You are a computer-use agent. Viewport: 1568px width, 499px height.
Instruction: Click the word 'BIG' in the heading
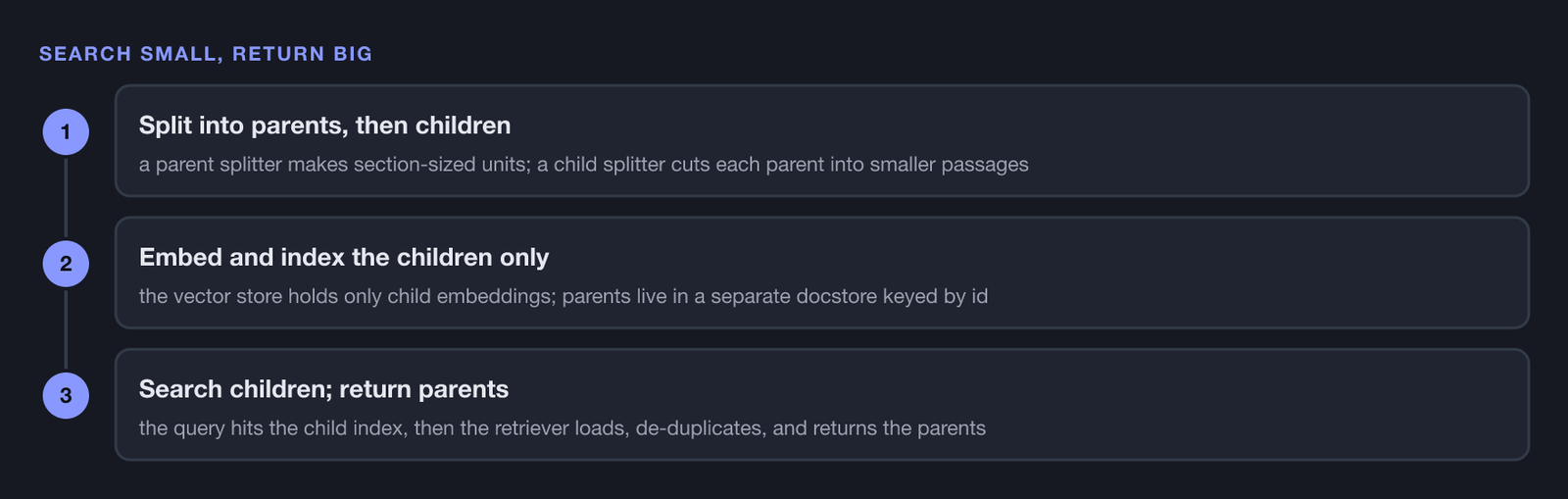(353, 54)
